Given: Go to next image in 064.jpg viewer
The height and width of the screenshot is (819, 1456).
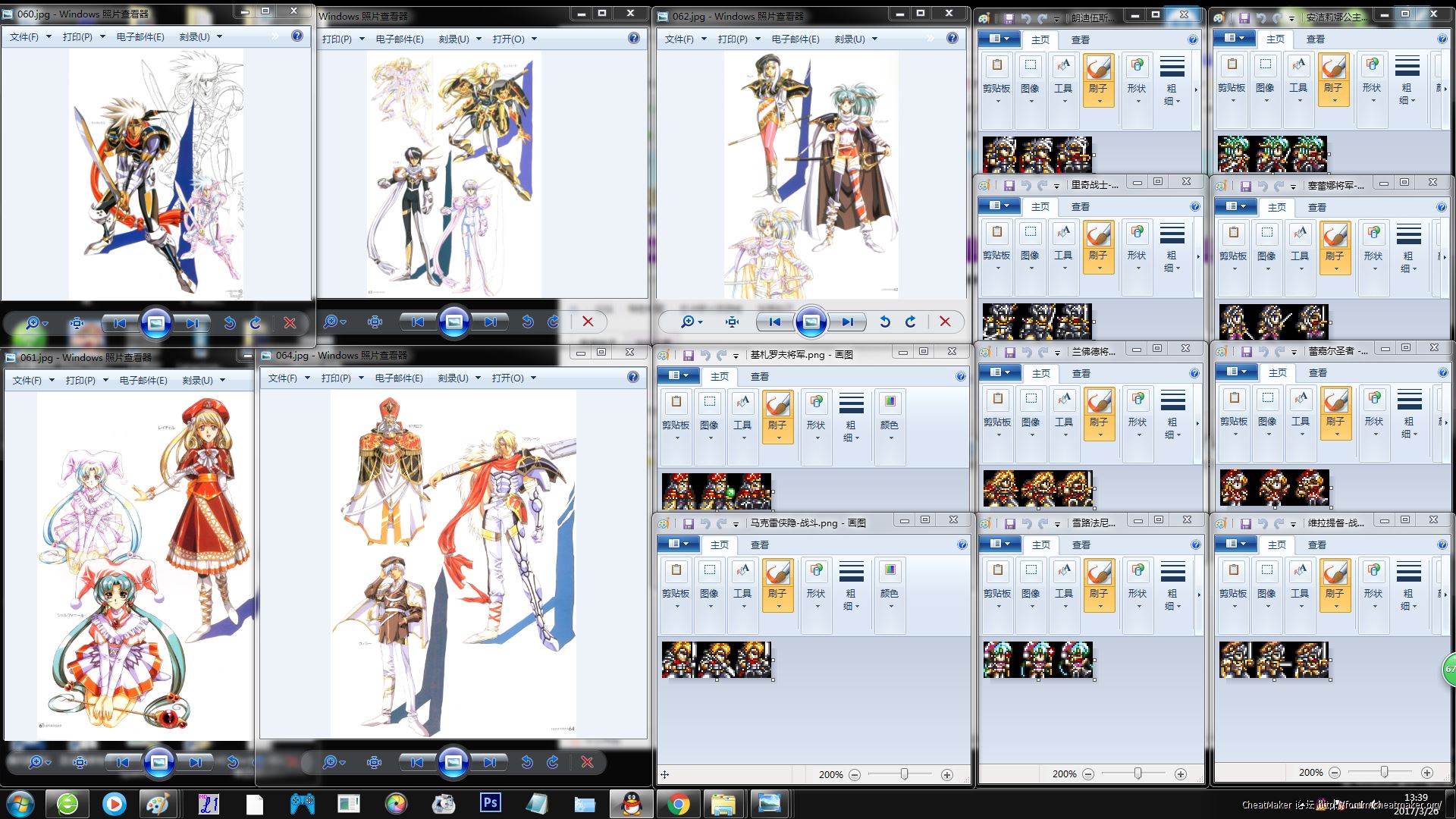Looking at the screenshot, I should [x=489, y=762].
